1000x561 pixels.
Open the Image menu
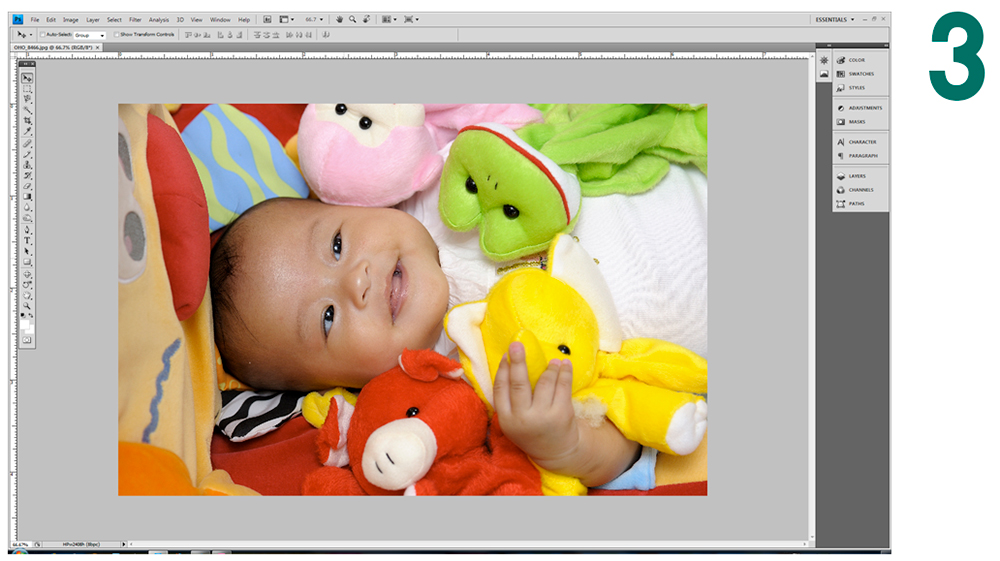(70, 19)
